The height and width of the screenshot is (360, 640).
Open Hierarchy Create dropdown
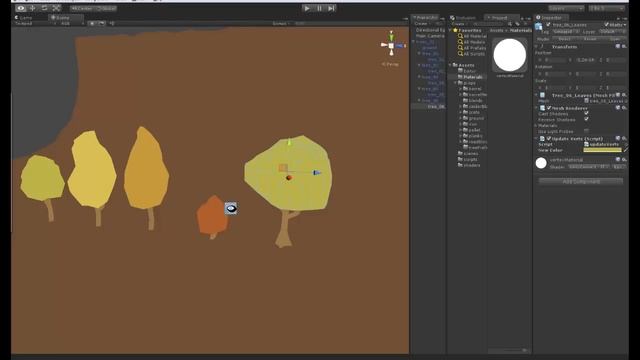(x=422, y=24)
